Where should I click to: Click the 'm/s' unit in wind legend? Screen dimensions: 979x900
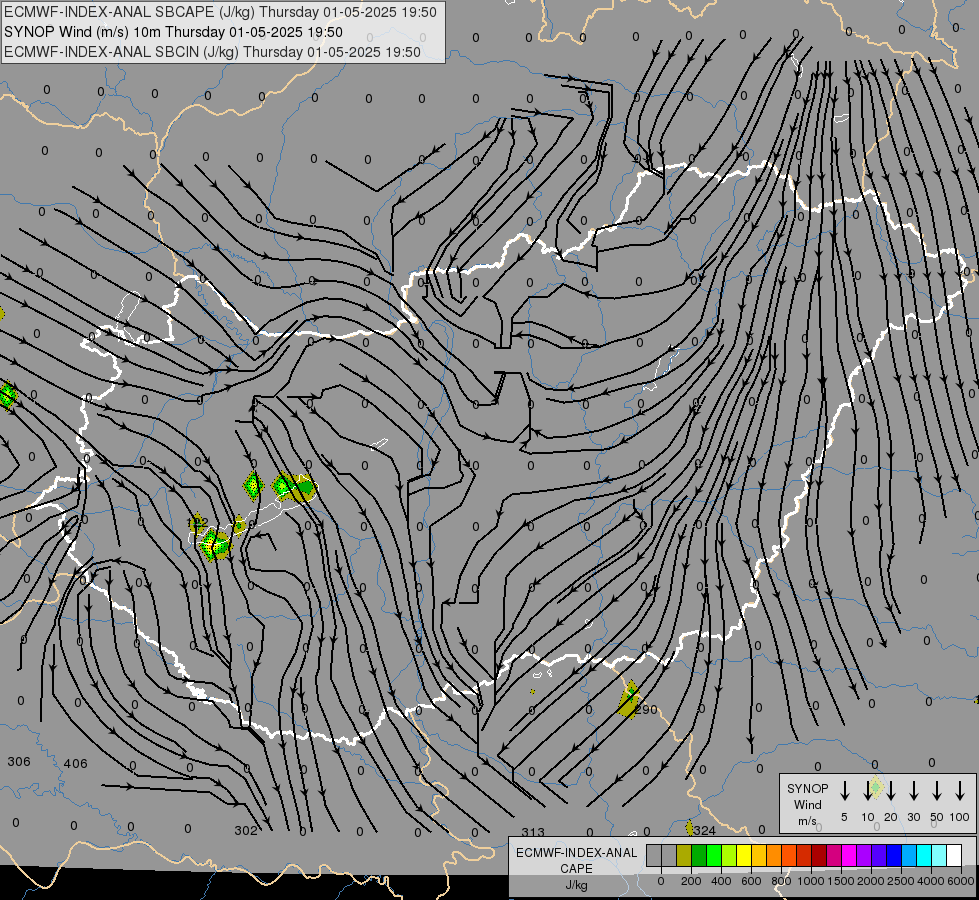[807, 821]
